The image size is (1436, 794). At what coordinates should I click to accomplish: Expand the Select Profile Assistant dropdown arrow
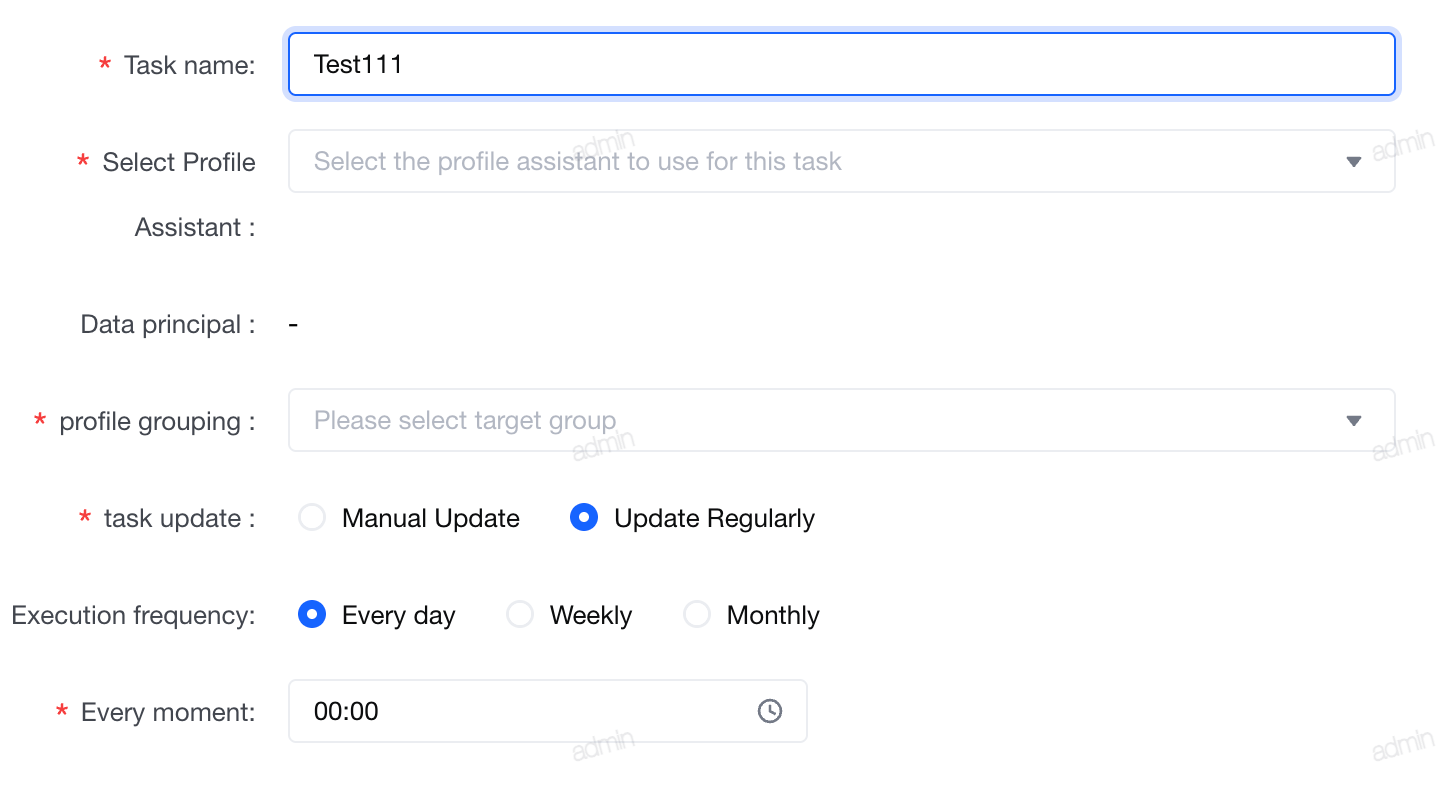(x=1354, y=161)
